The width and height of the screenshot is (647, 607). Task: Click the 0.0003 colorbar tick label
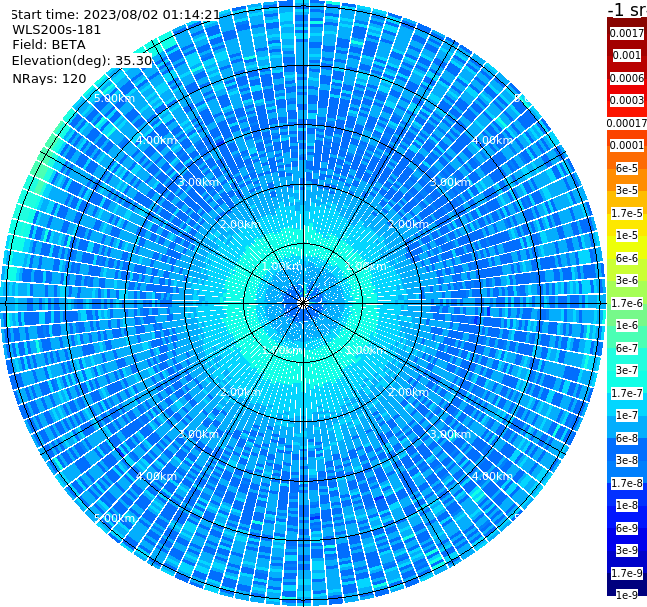pyautogui.click(x=627, y=100)
